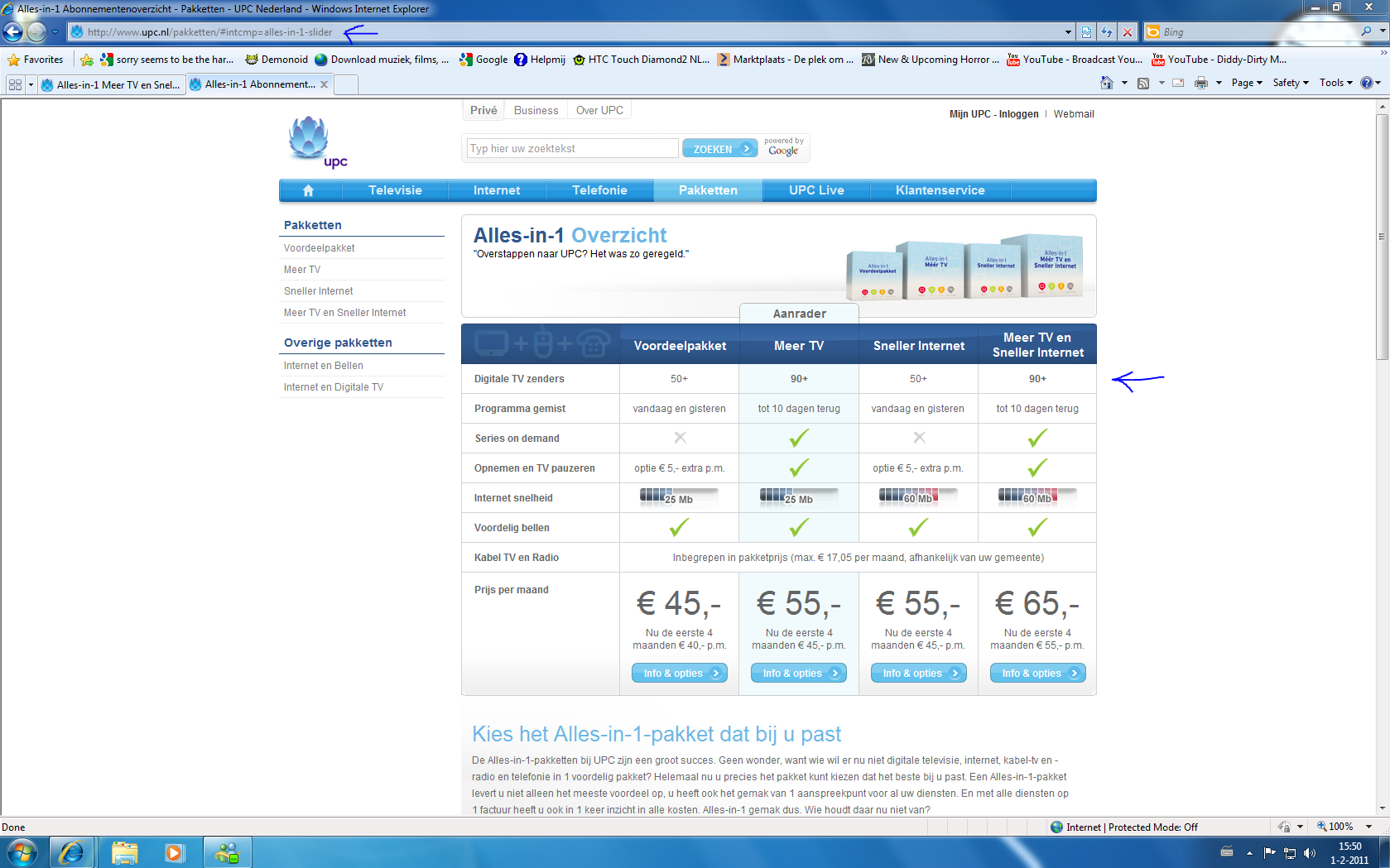Open the compatibility view icon in address bar
The width and height of the screenshot is (1390, 868).
pyautogui.click(x=1087, y=32)
